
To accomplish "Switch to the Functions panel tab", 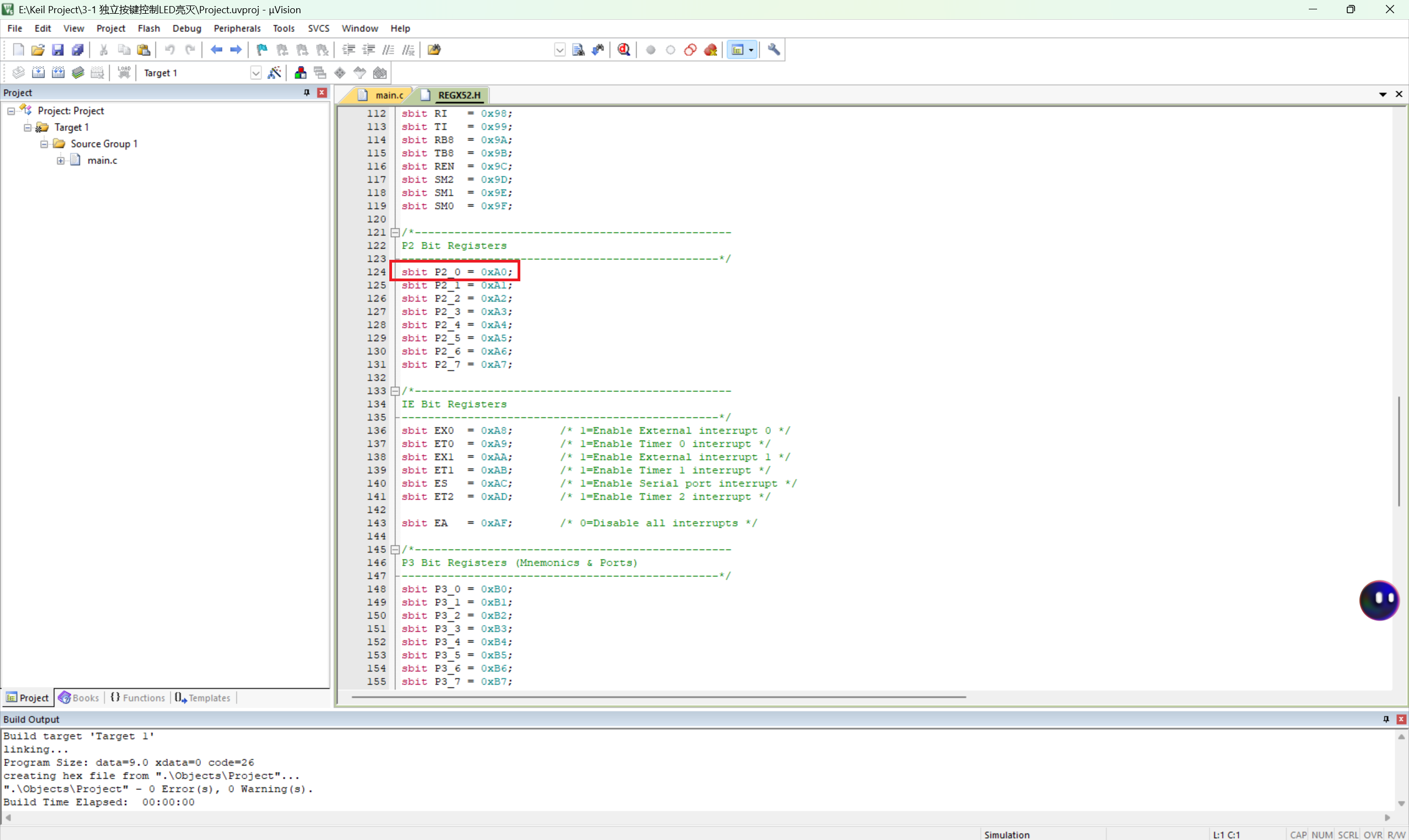I will coord(138,697).
